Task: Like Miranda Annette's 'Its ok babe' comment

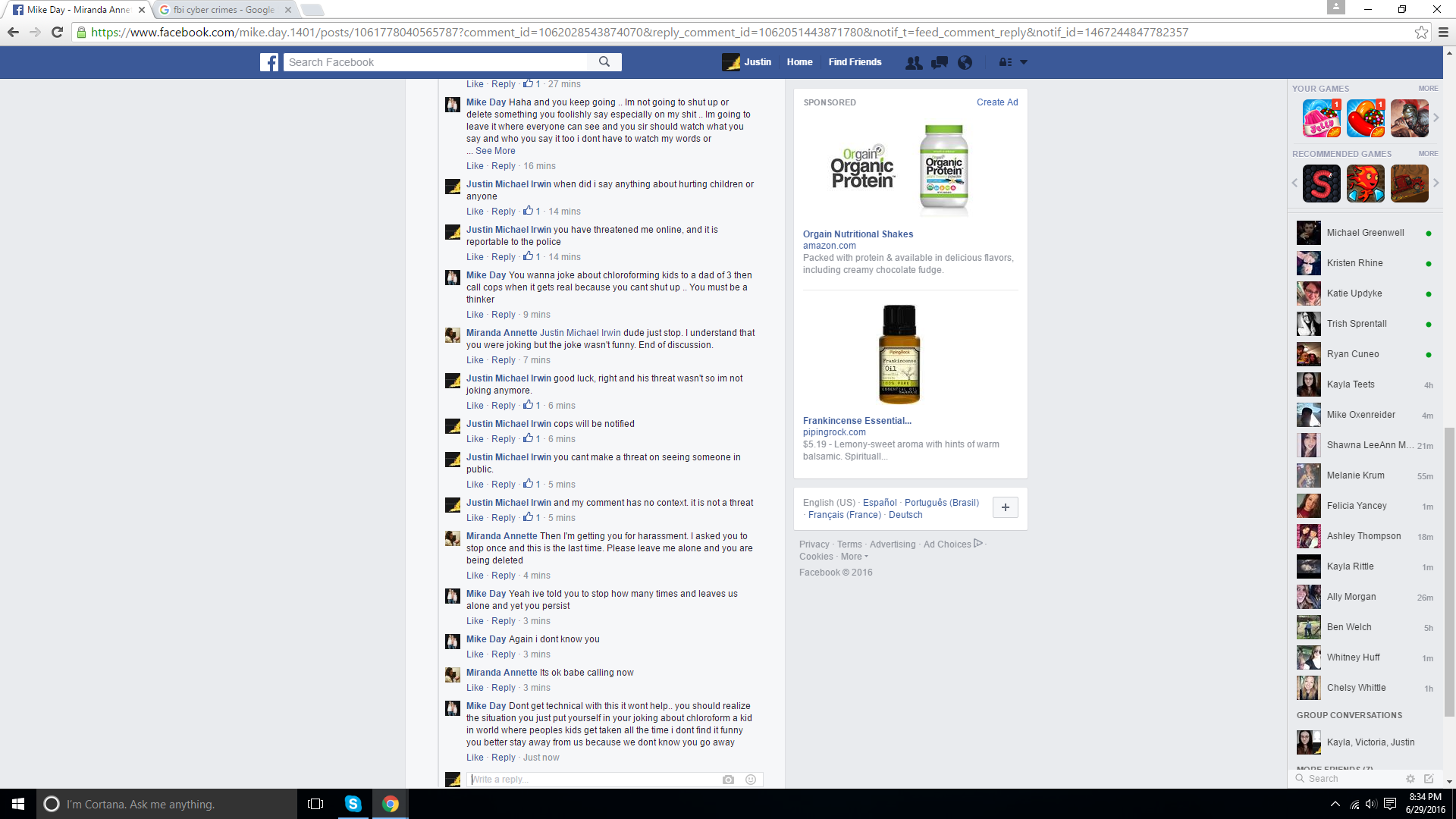Action: 475,688
